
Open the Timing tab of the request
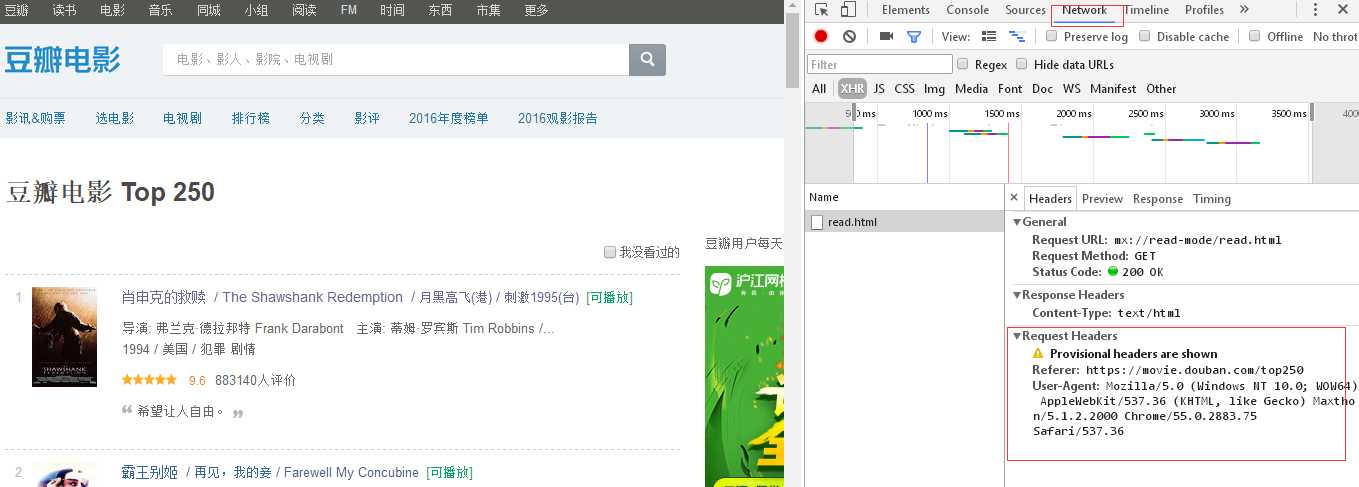coord(1212,199)
